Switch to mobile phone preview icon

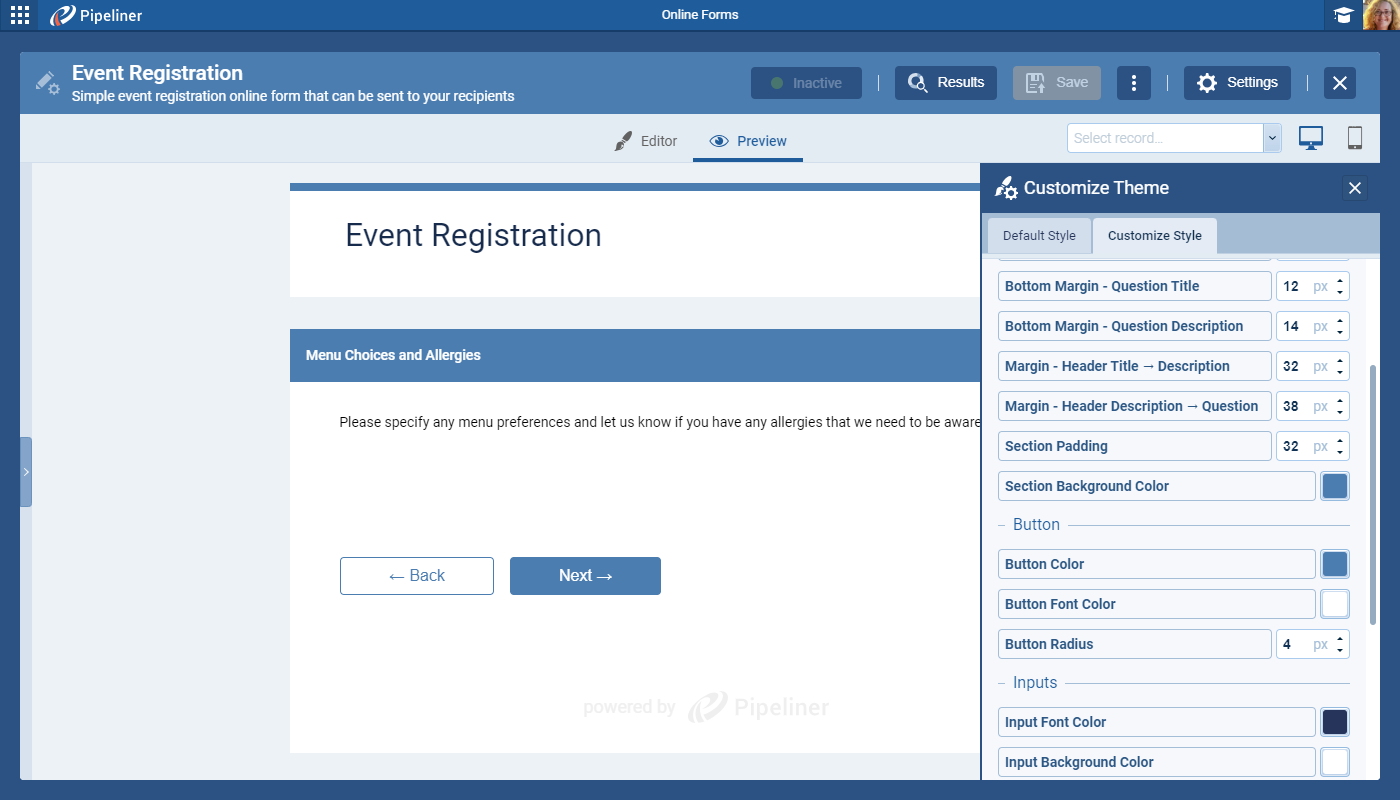coord(1355,138)
